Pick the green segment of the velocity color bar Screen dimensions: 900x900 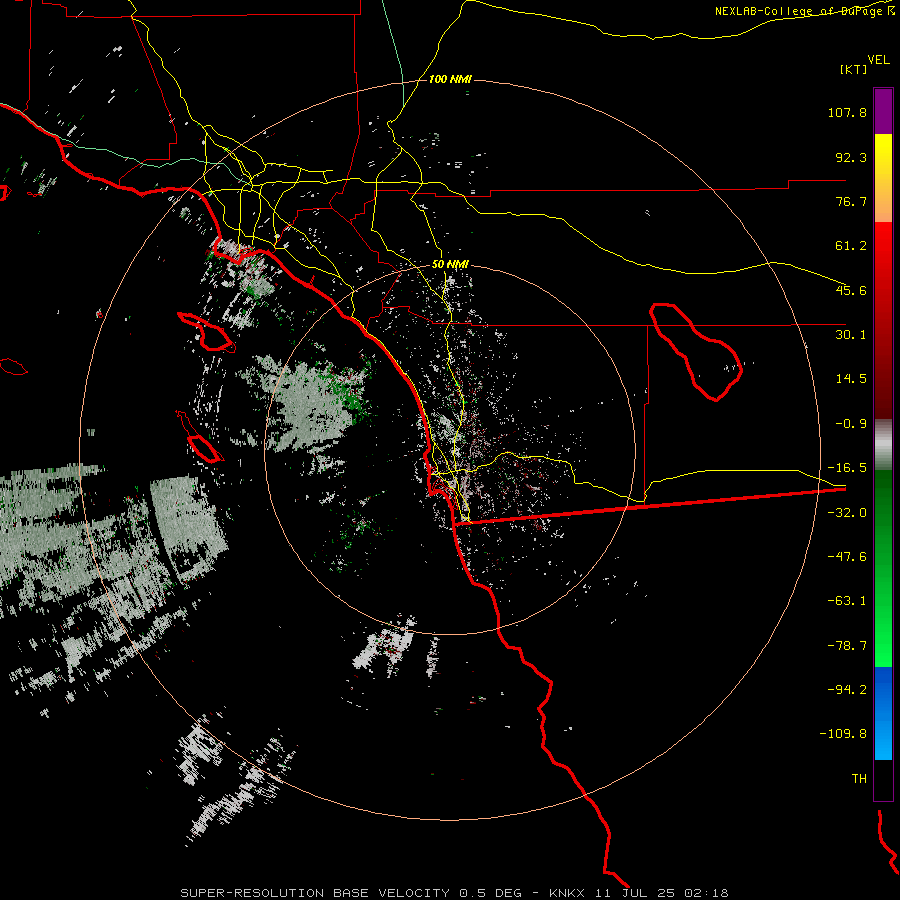coord(883,568)
